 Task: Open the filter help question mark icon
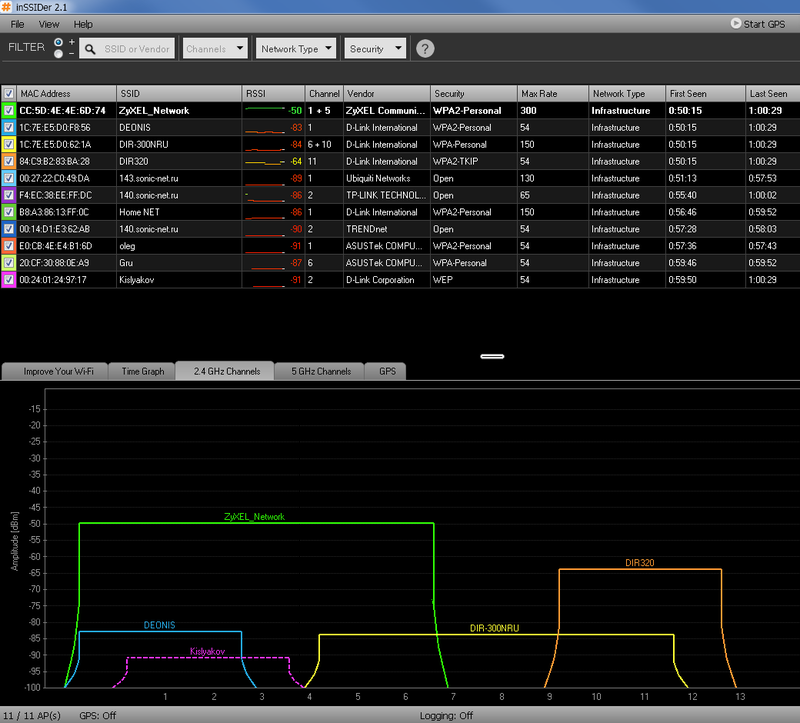click(x=425, y=48)
